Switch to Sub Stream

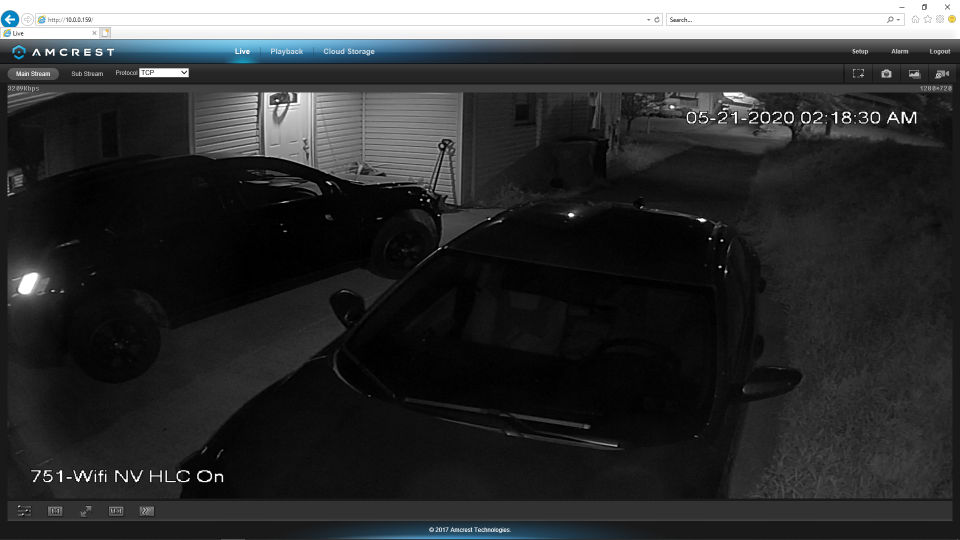tap(87, 73)
